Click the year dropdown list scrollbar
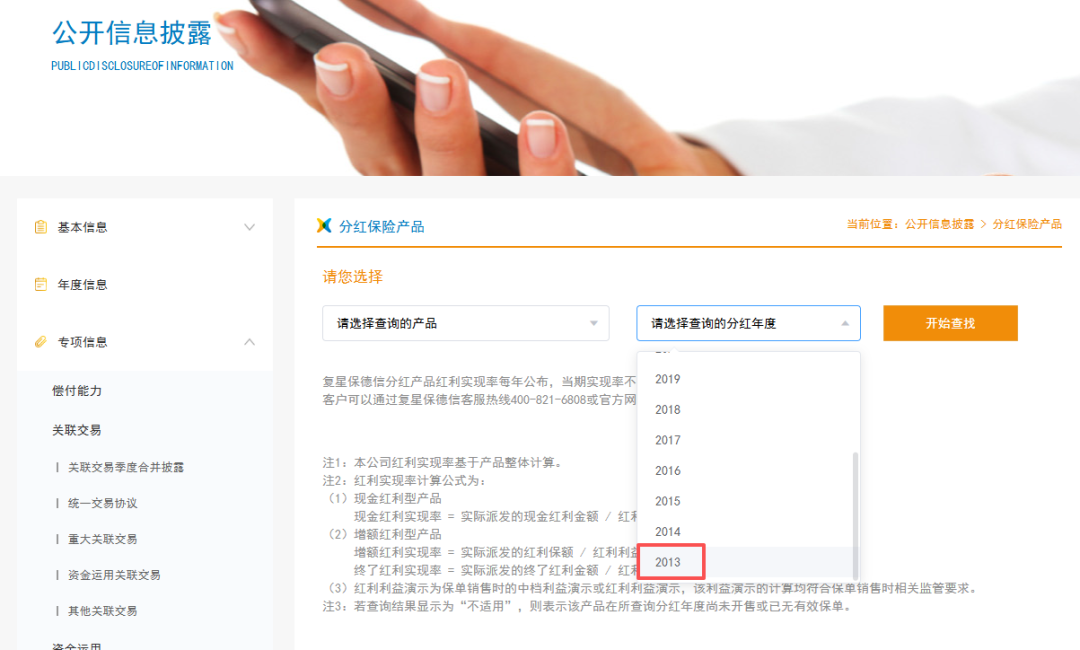 tap(855, 500)
